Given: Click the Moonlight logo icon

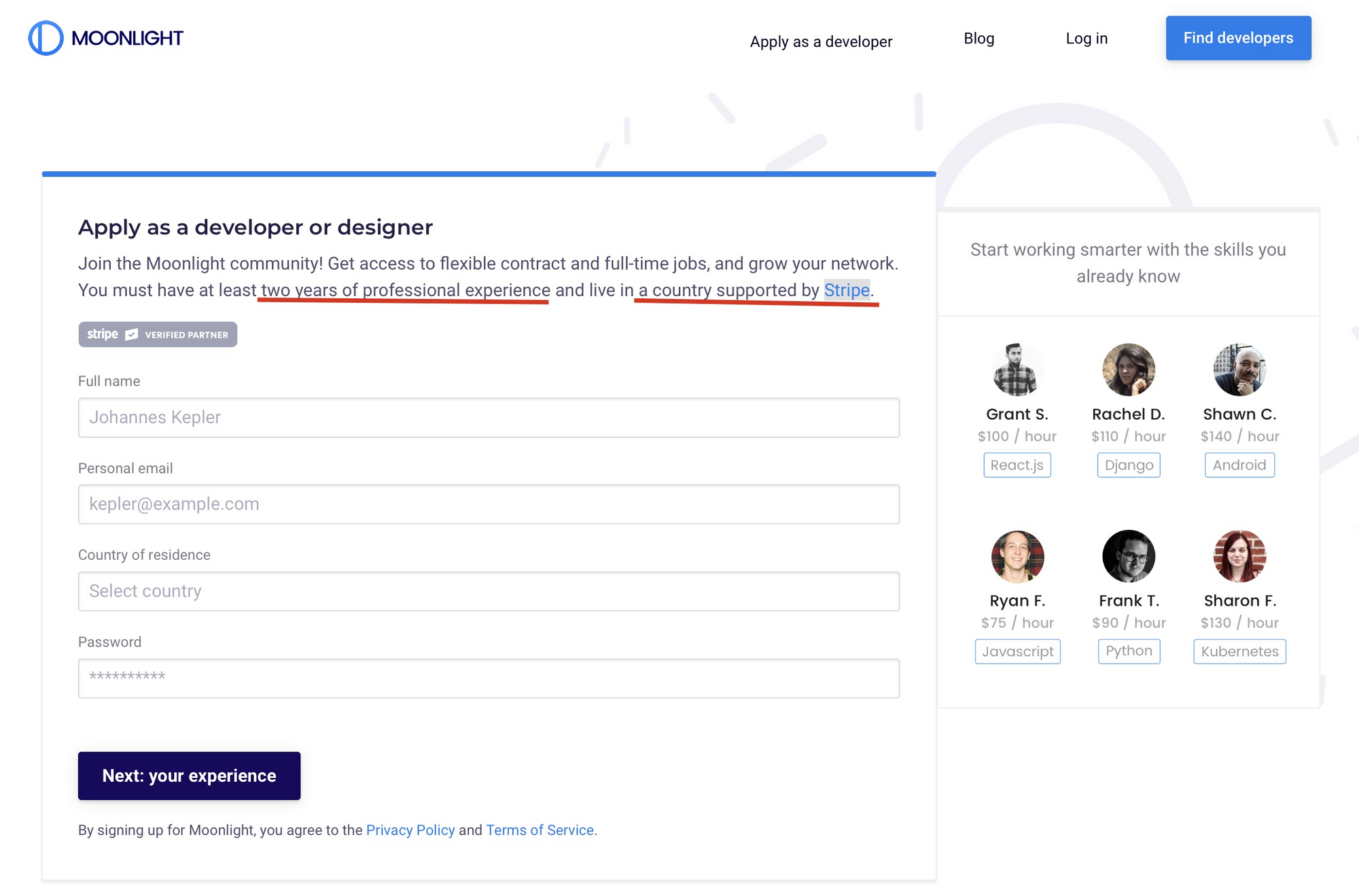Looking at the screenshot, I should [x=46, y=38].
